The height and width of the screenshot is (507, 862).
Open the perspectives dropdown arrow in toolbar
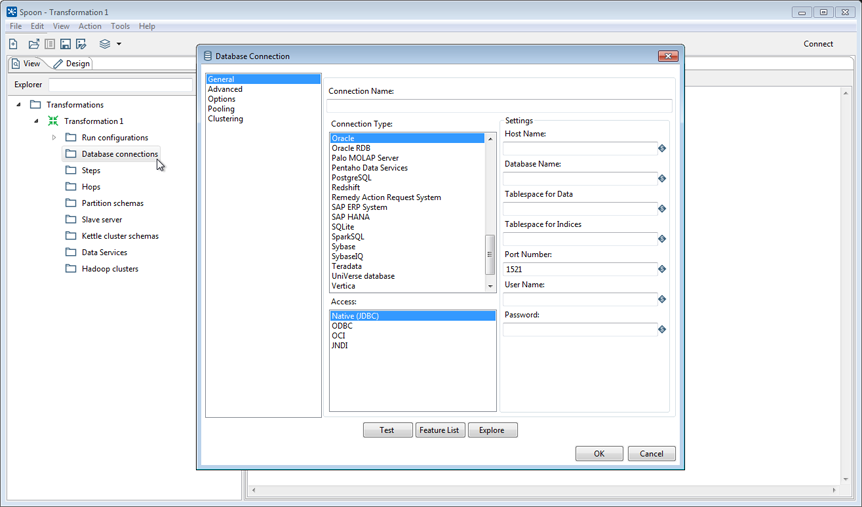coord(119,44)
